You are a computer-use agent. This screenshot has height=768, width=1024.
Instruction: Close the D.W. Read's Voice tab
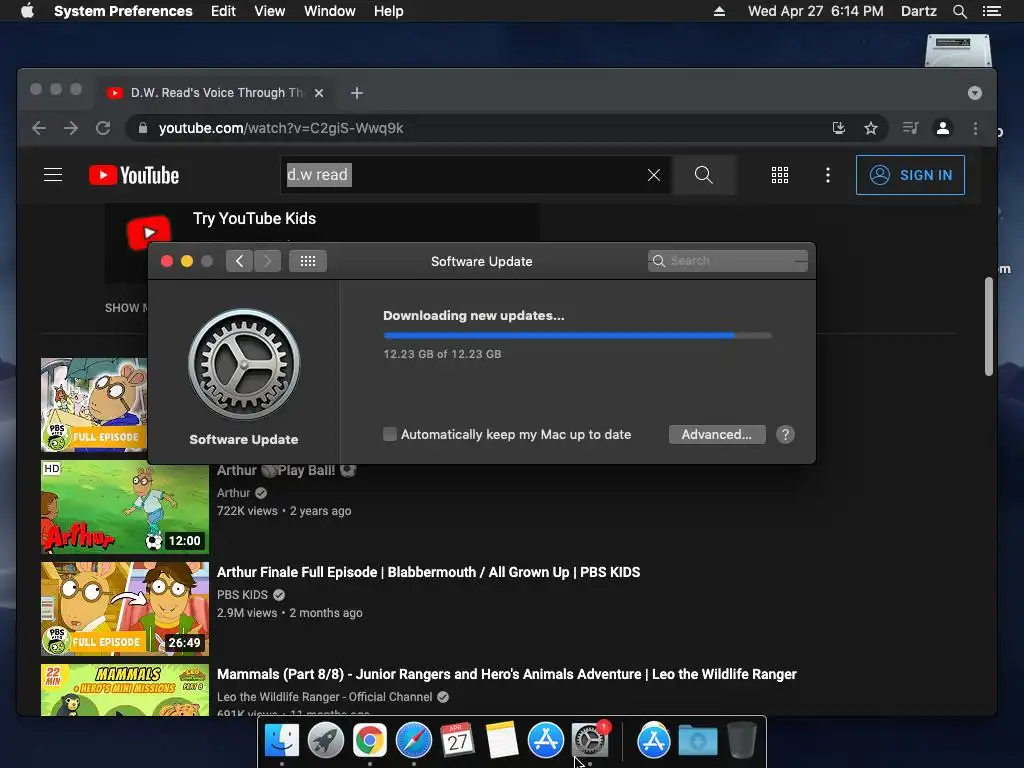point(319,93)
